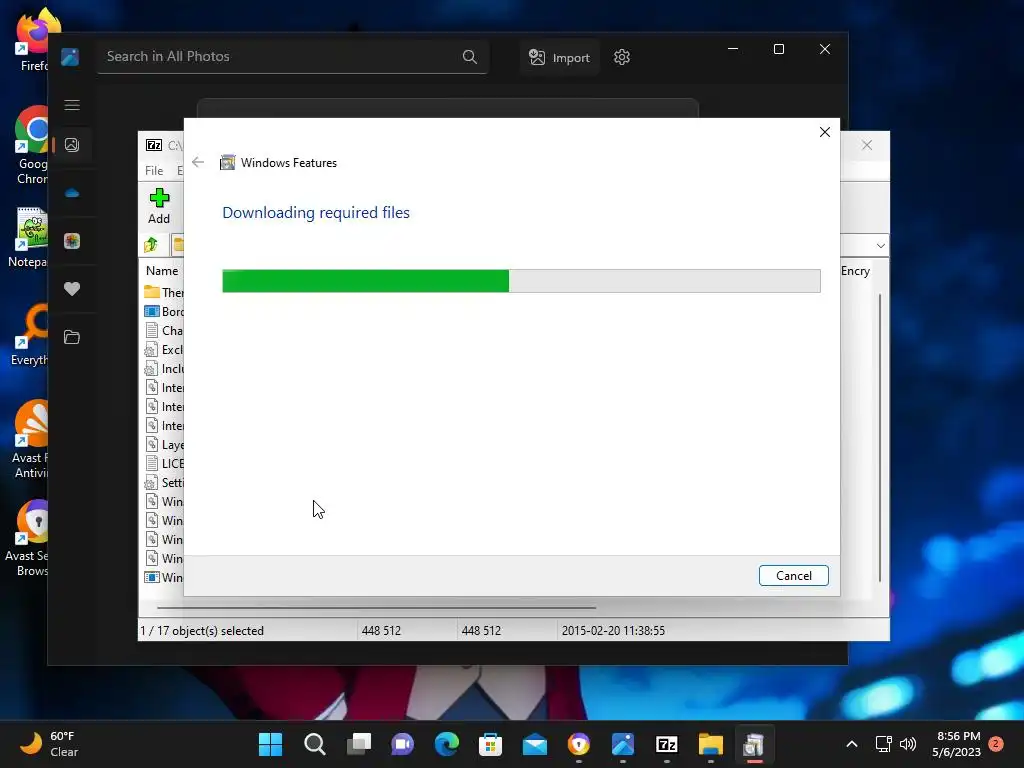Go back in Windows Features dialog

pyautogui.click(x=198, y=162)
